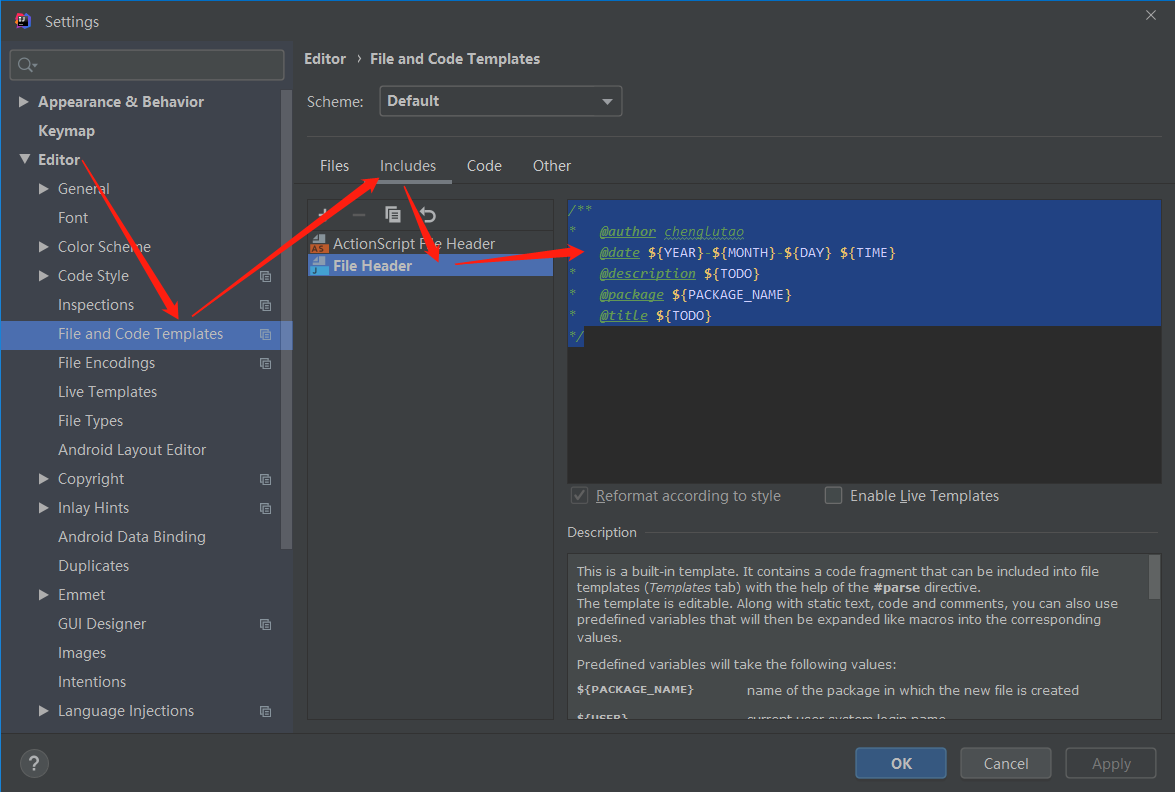Click the Editor breadcrumb link
The width and height of the screenshot is (1175, 792).
click(x=325, y=58)
